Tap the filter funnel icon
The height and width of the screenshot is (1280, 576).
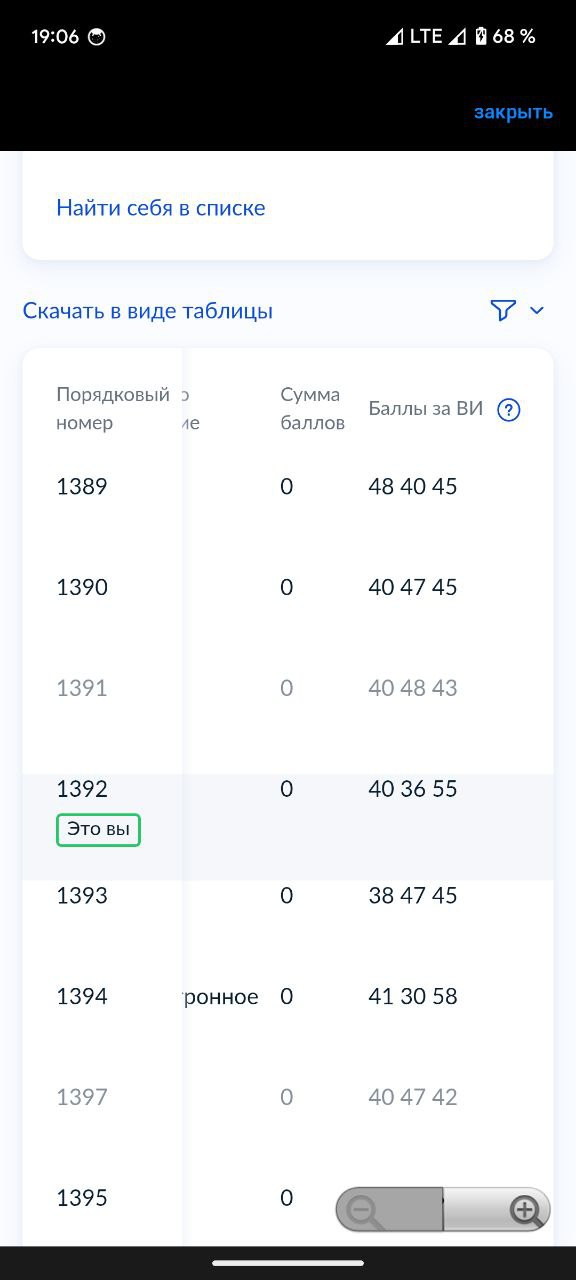coord(503,310)
